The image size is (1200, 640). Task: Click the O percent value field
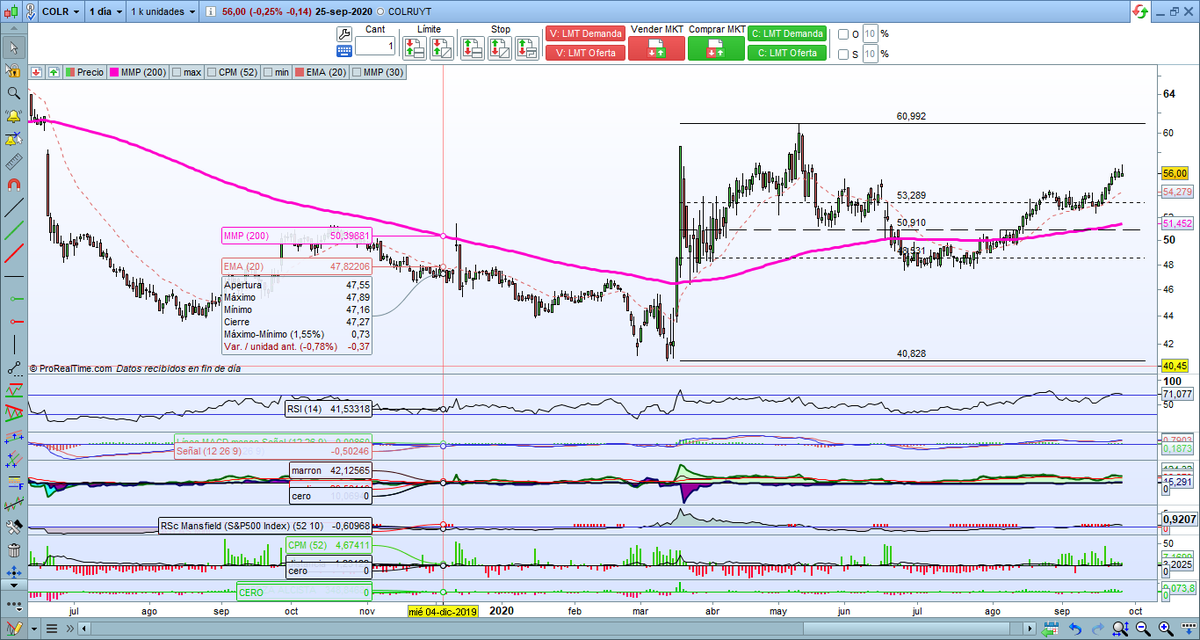point(870,34)
